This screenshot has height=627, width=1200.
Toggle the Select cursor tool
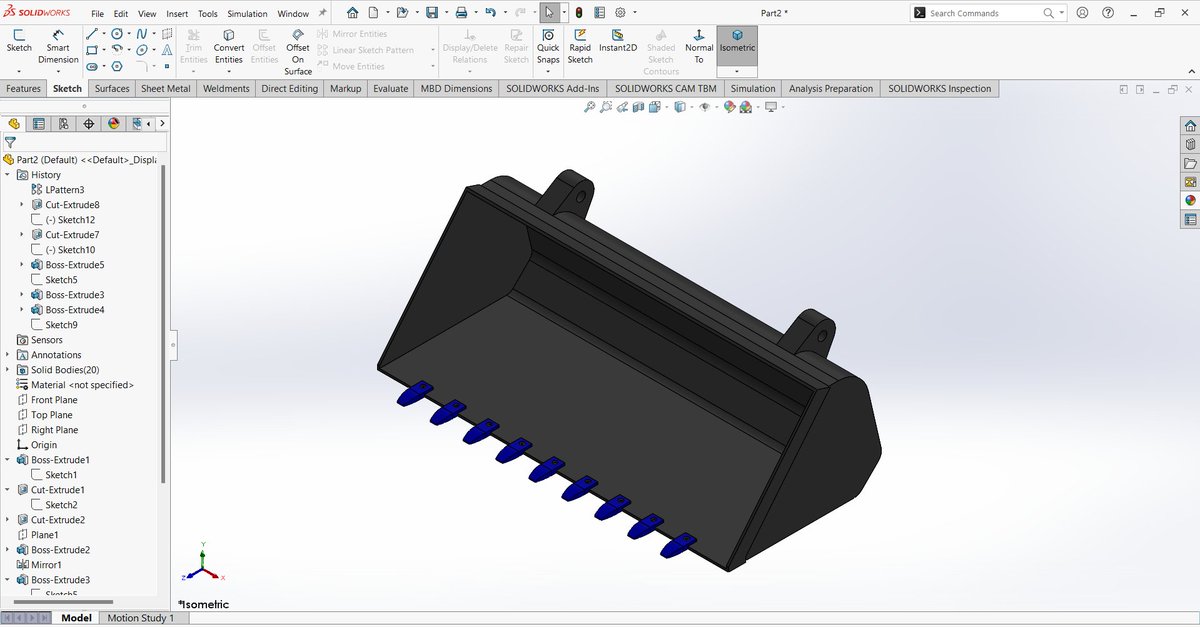pyautogui.click(x=550, y=13)
